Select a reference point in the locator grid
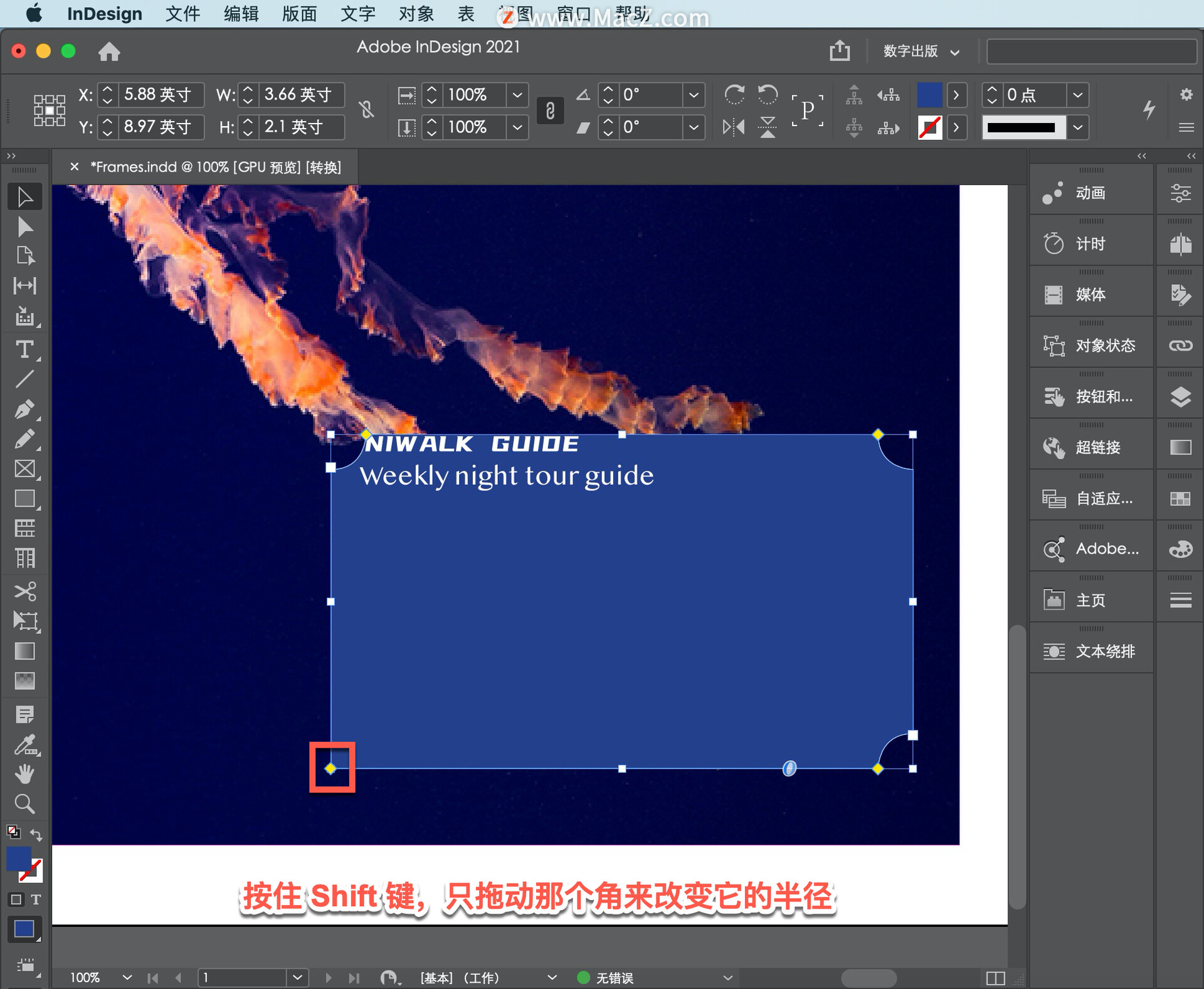 49,110
